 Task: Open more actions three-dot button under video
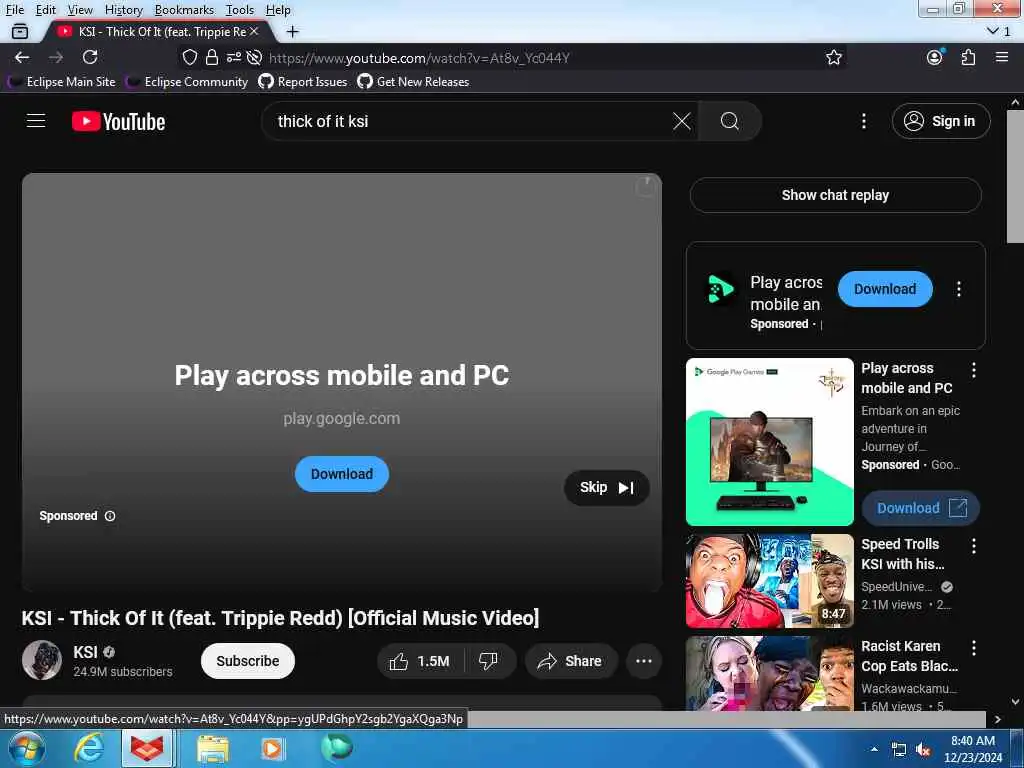pos(644,662)
